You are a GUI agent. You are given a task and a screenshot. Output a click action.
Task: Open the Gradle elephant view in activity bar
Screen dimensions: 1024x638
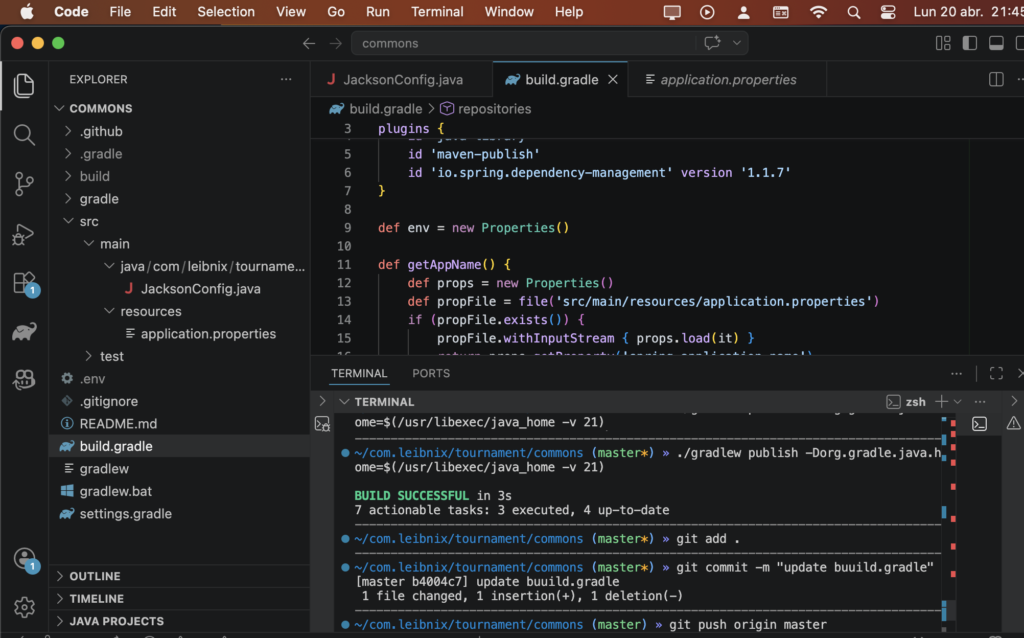point(24,332)
